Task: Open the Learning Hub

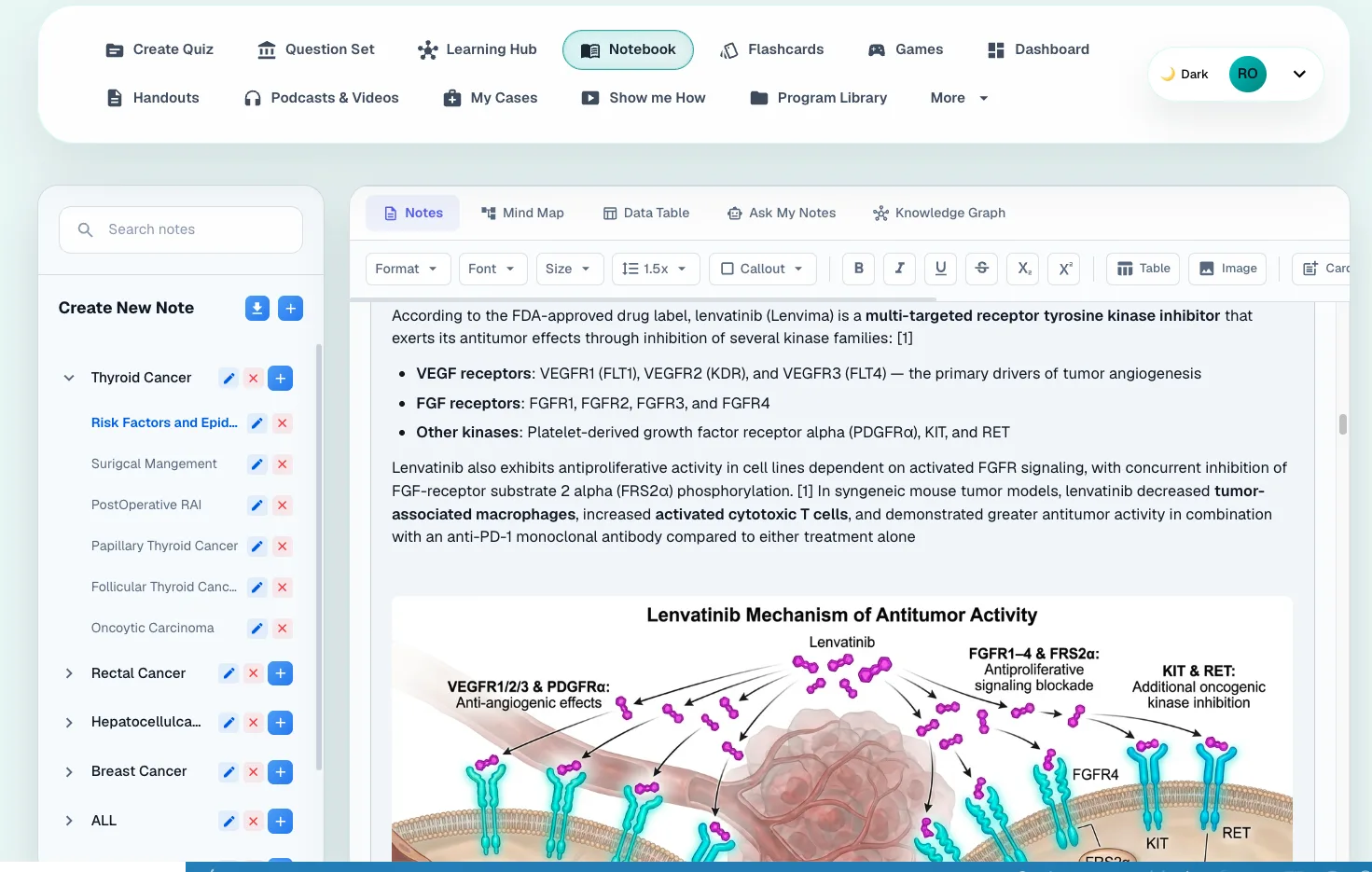Action: click(x=478, y=49)
